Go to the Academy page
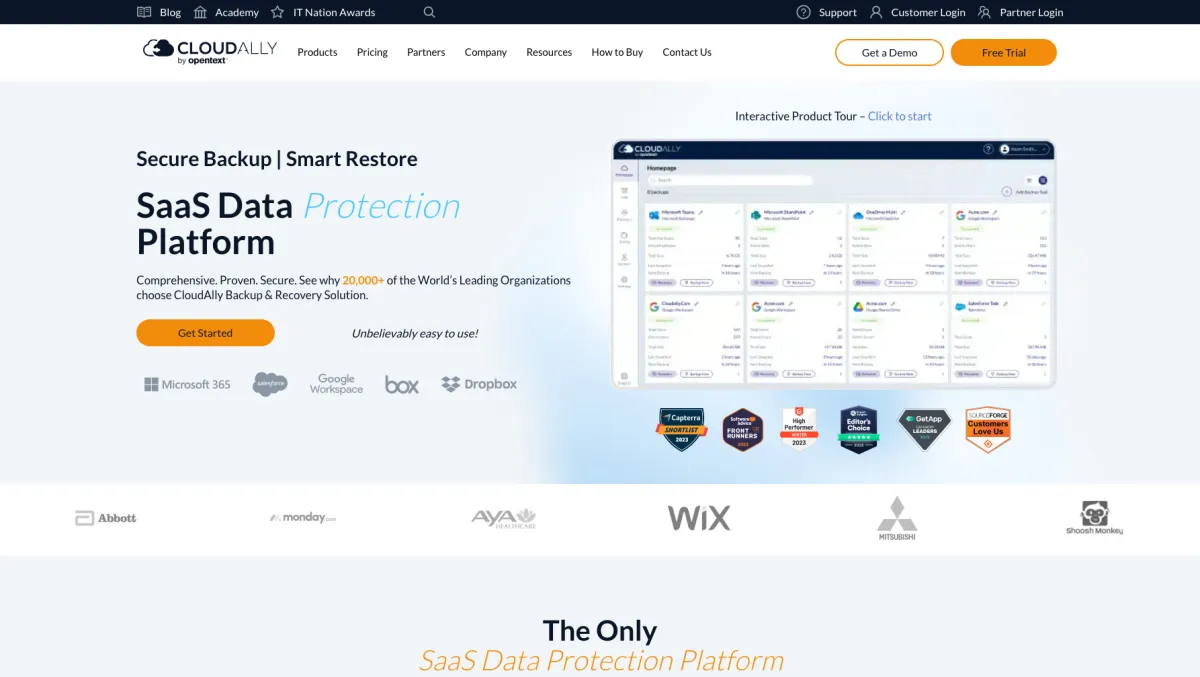This screenshot has width=1200, height=677. (x=237, y=12)
